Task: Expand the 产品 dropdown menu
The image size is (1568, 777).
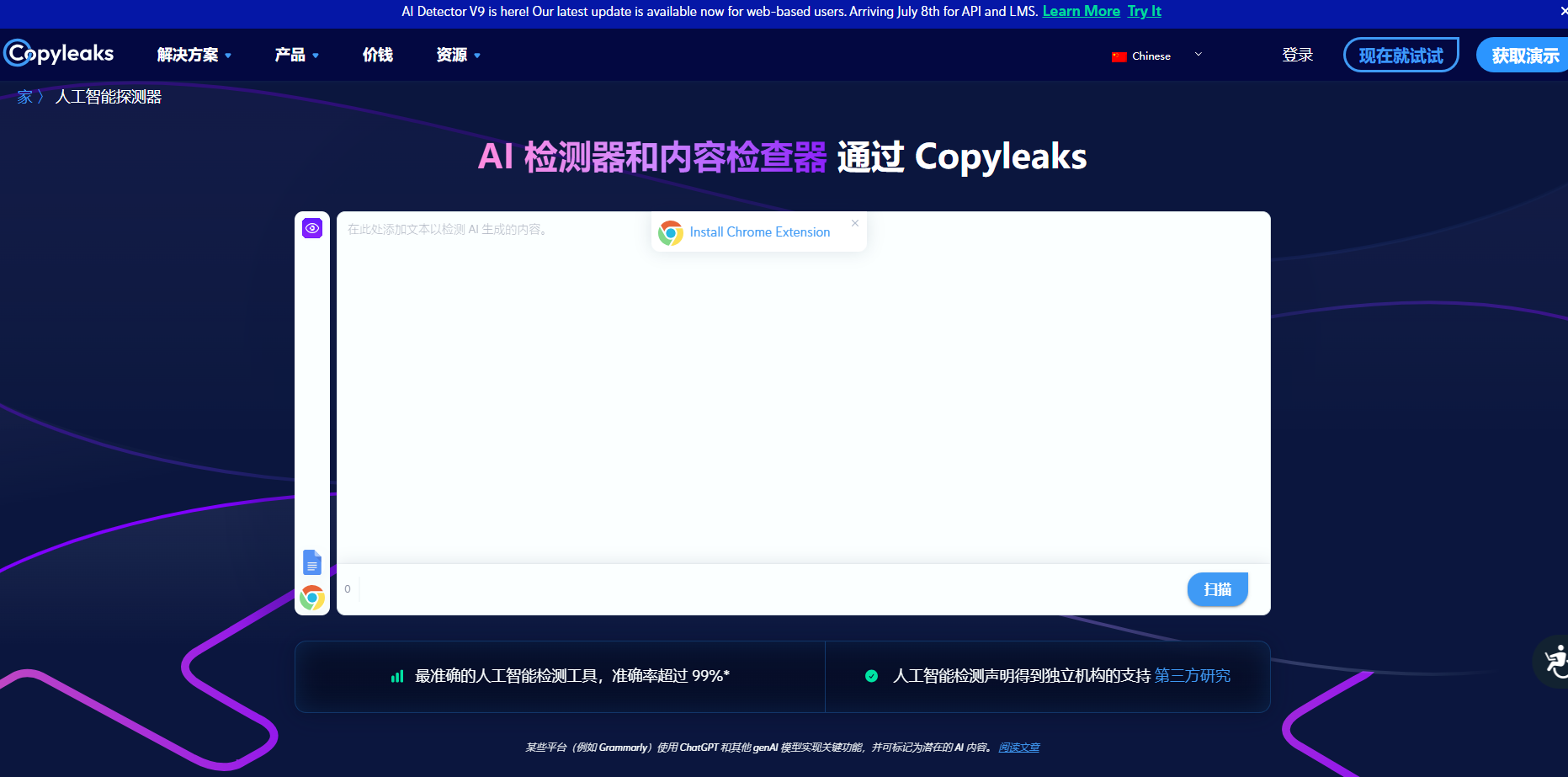Action: point(297,55)
